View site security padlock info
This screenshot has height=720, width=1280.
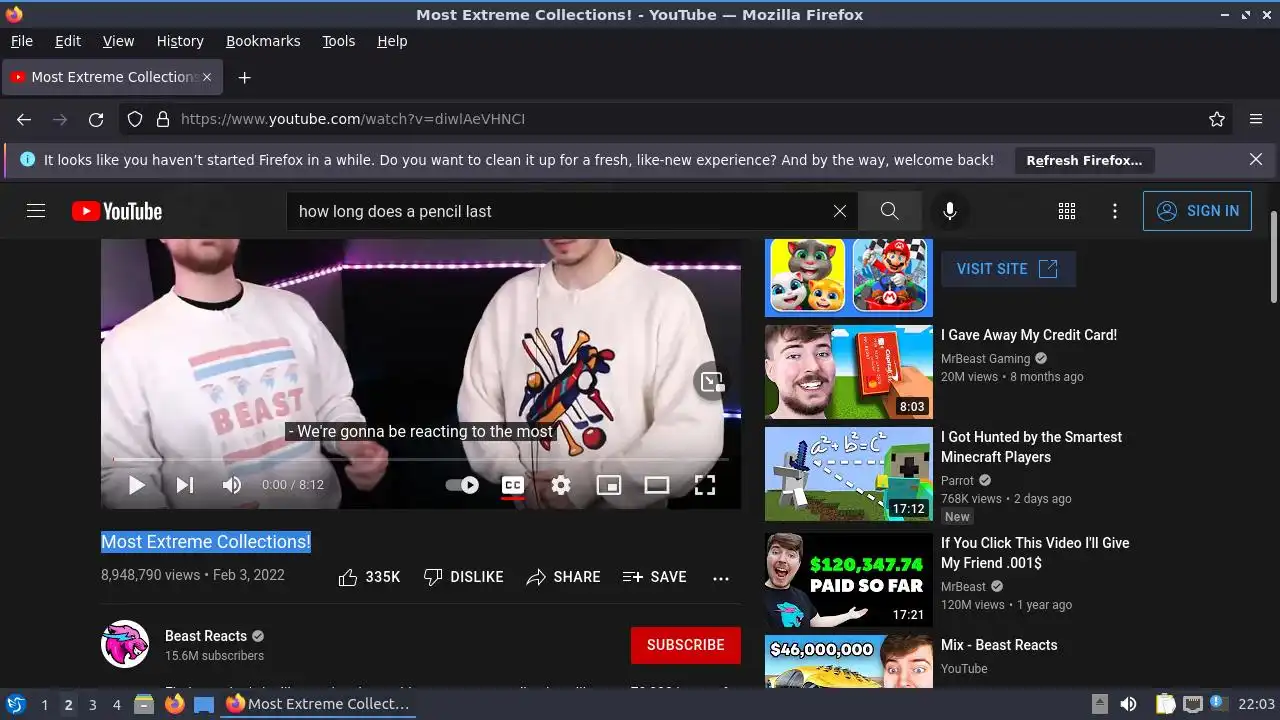coord(163,119)
